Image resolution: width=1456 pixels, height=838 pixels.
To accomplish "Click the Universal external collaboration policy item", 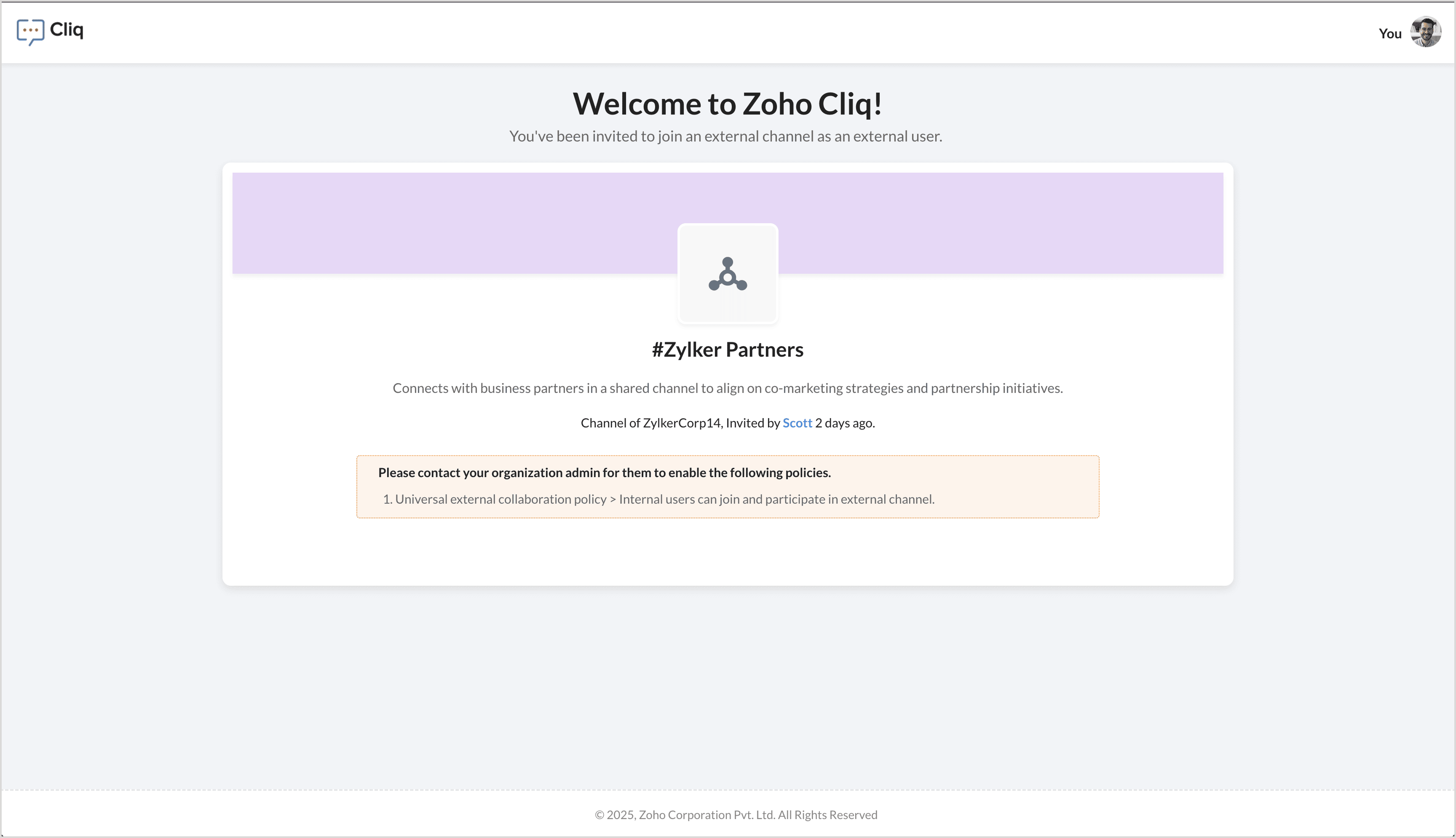I will point(500,499).
